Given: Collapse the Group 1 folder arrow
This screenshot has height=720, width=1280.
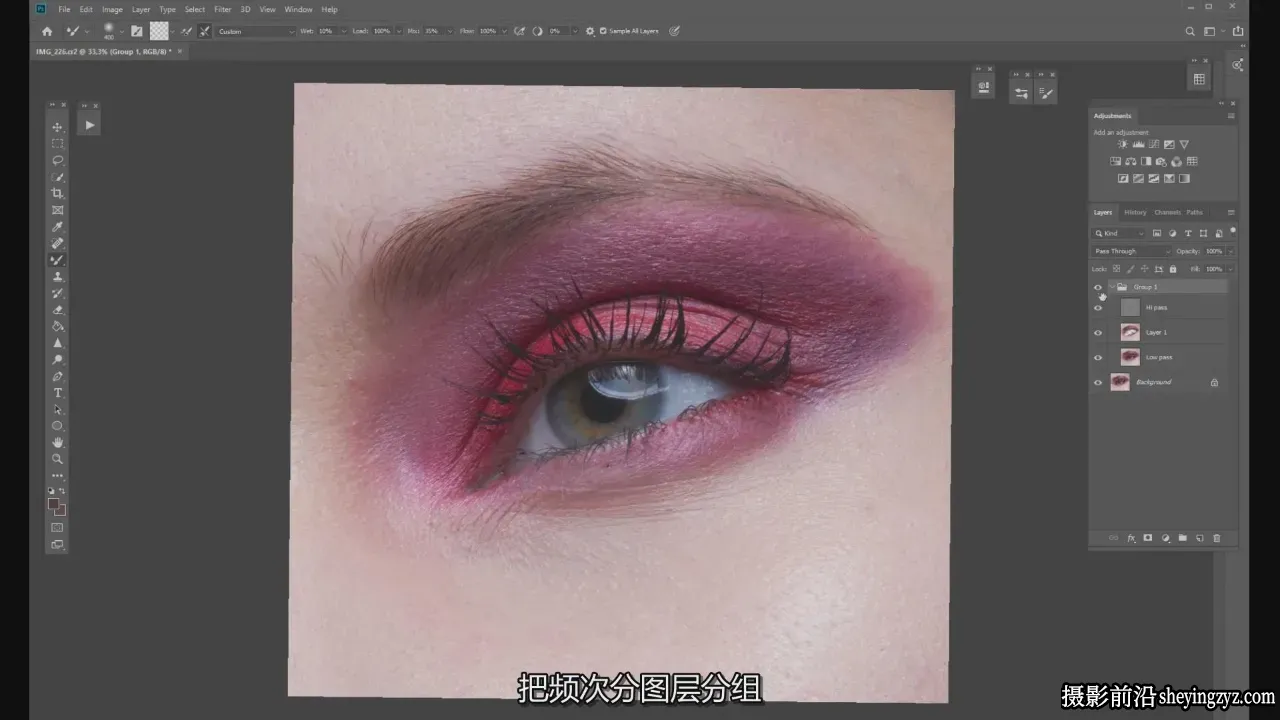Looking at the screenshot, I should pyautogui.click(x=1111, y=287).
